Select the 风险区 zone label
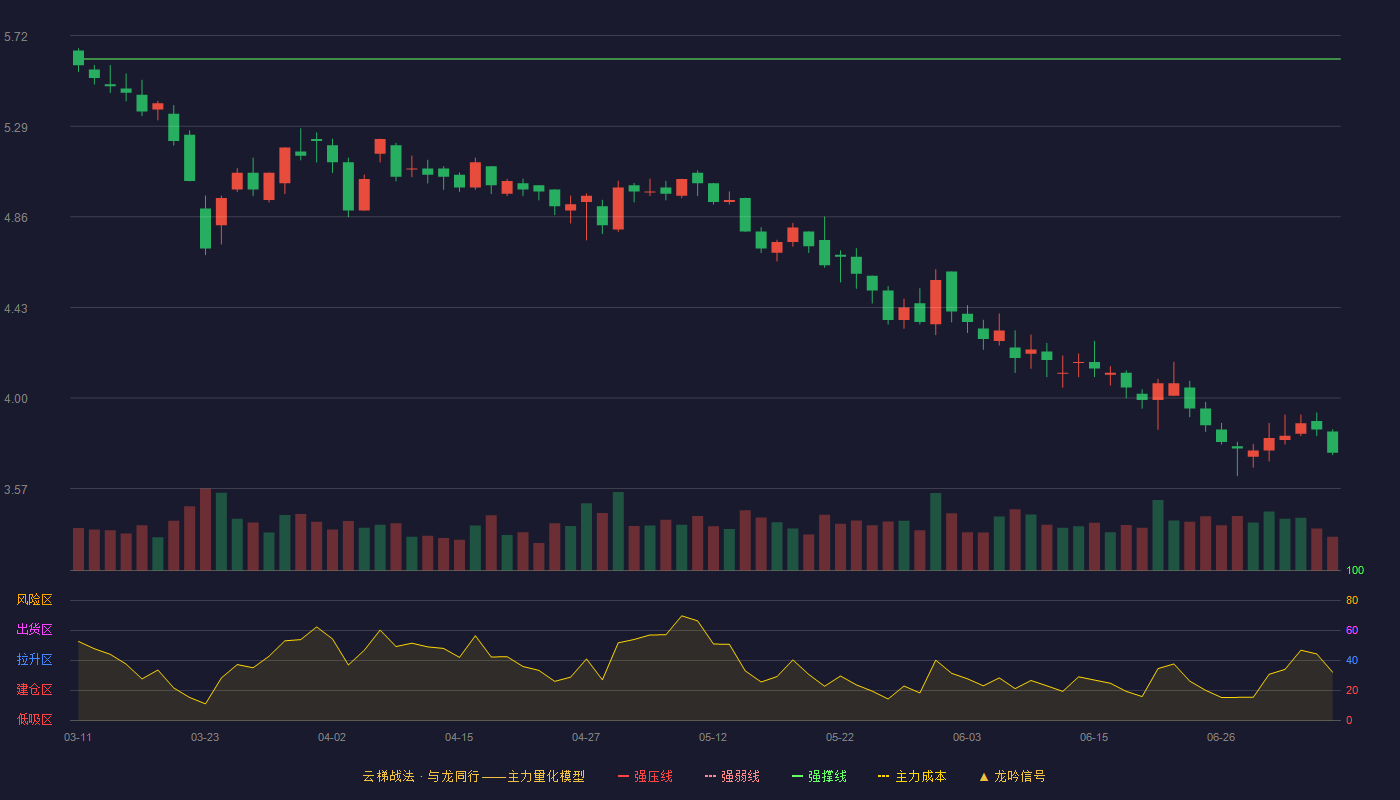The height and width of the screenshot is (800, 1400). click(34, 600)
